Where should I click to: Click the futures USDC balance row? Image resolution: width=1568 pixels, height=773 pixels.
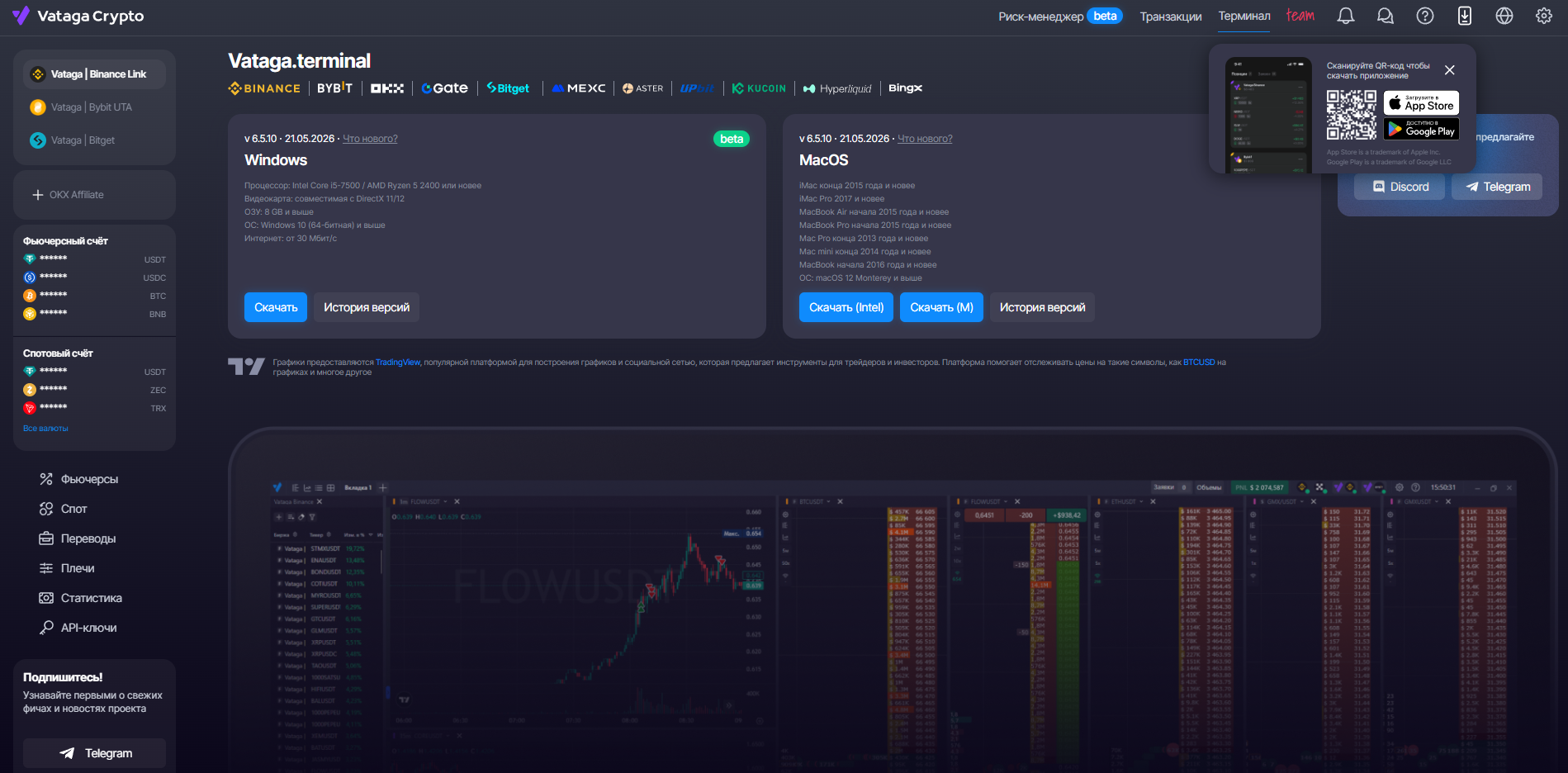point(94,277)
